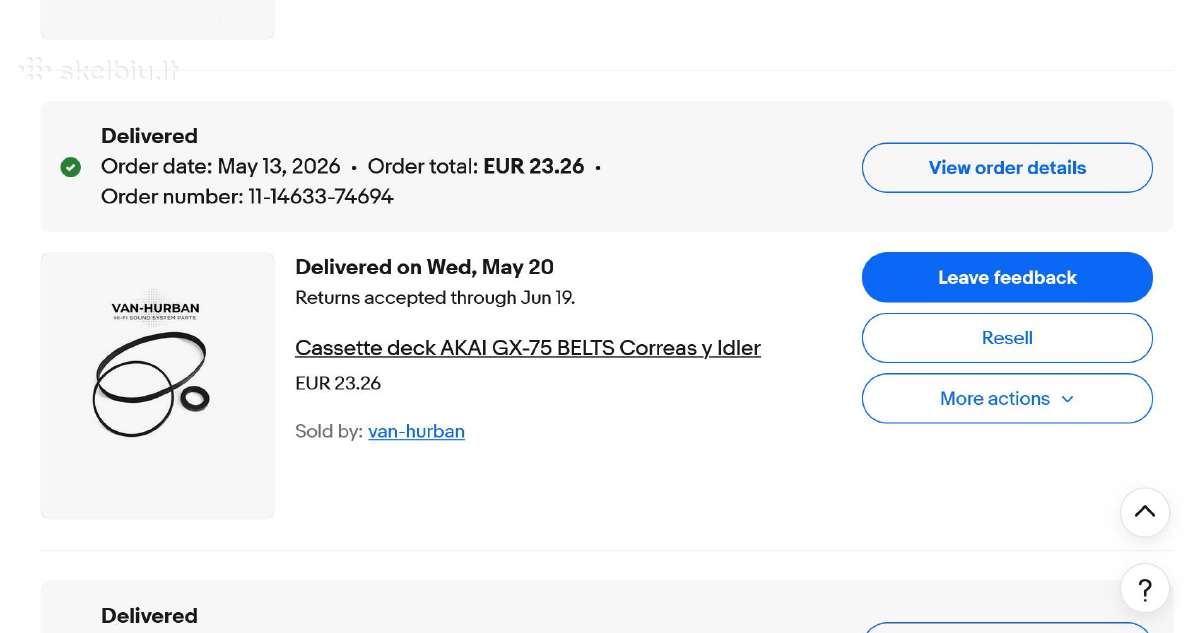The height and width of the screenshot is (633, 1200).
Task: Open the AKAI GX-75 belts listing title
Action: coord(528,348)
